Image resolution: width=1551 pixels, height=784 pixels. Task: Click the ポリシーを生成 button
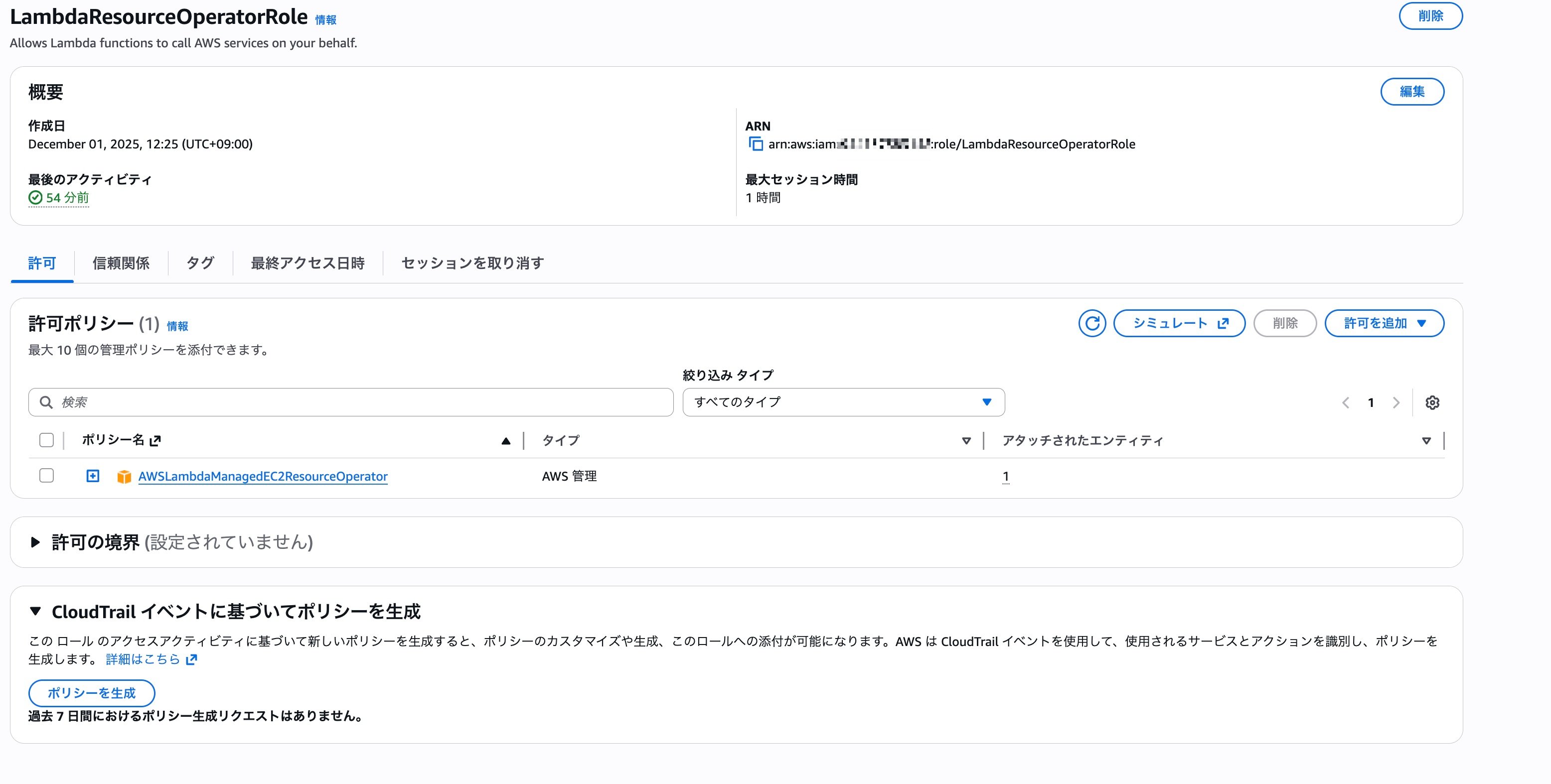pos(92,693)
